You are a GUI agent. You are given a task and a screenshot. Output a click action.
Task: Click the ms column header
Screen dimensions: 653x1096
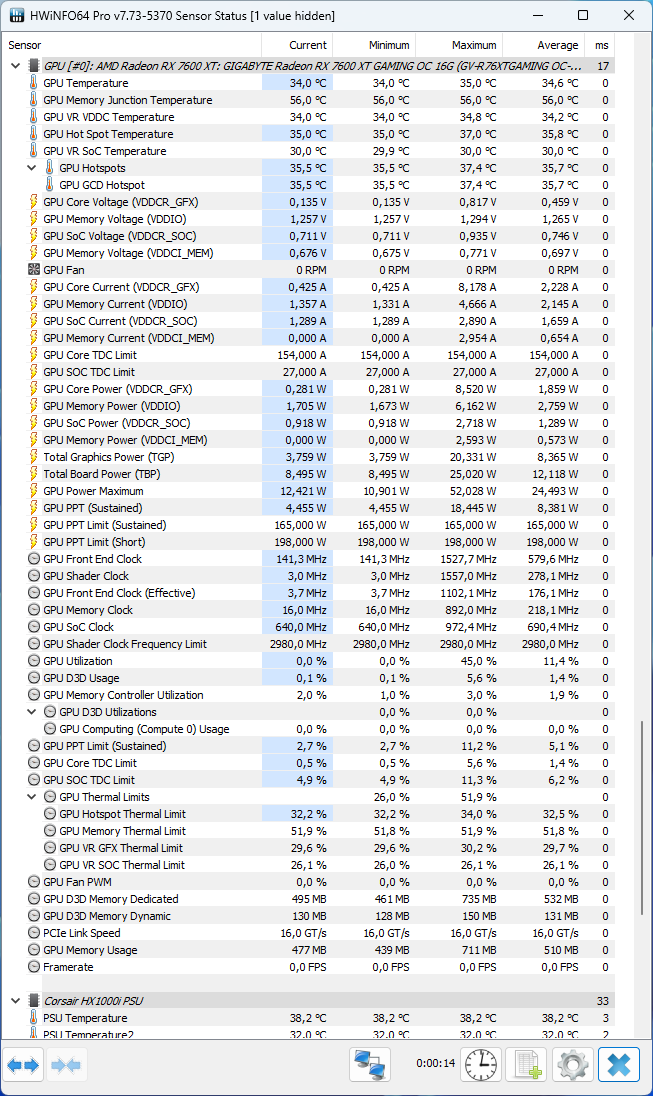tap(599, 45)
